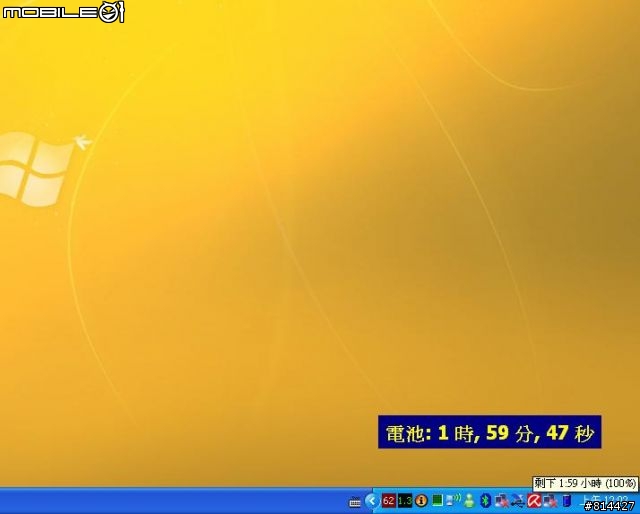The height and width of the screenshot is (514, 640).
Task: Click the battery time remaining countdown widget
Action: (x=489, y=432)
